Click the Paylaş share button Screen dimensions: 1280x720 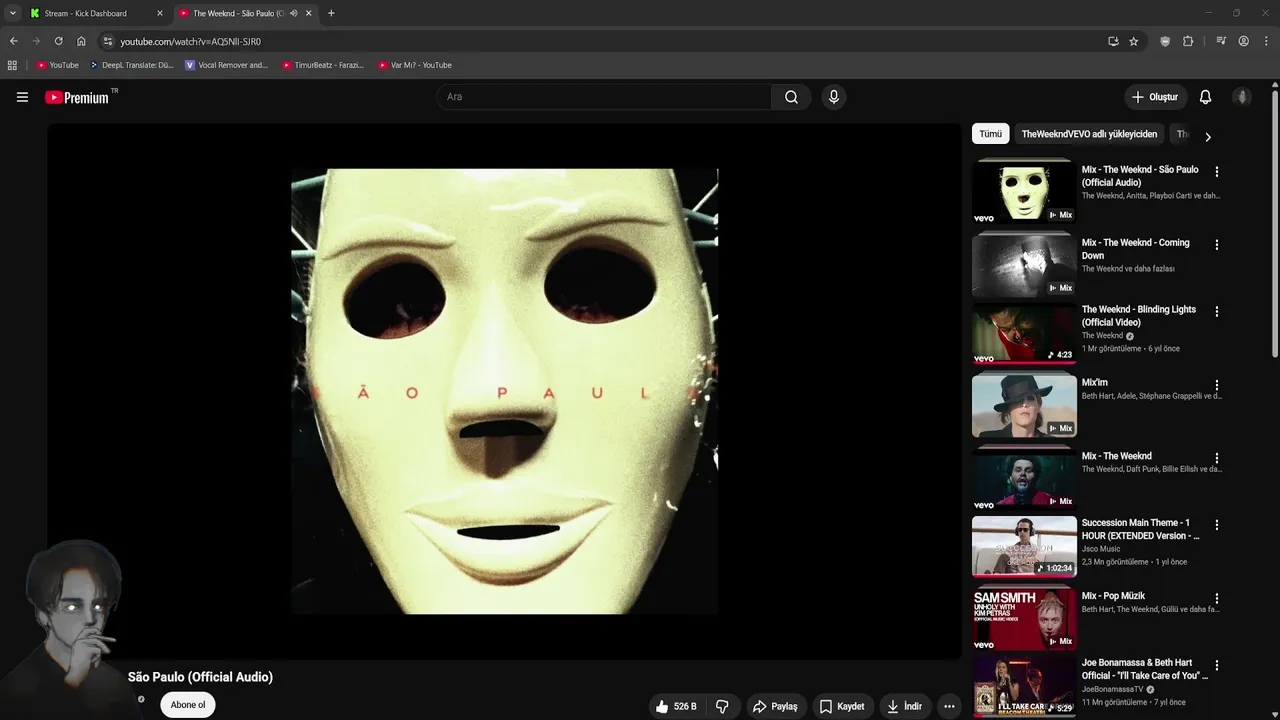(775, 706)
